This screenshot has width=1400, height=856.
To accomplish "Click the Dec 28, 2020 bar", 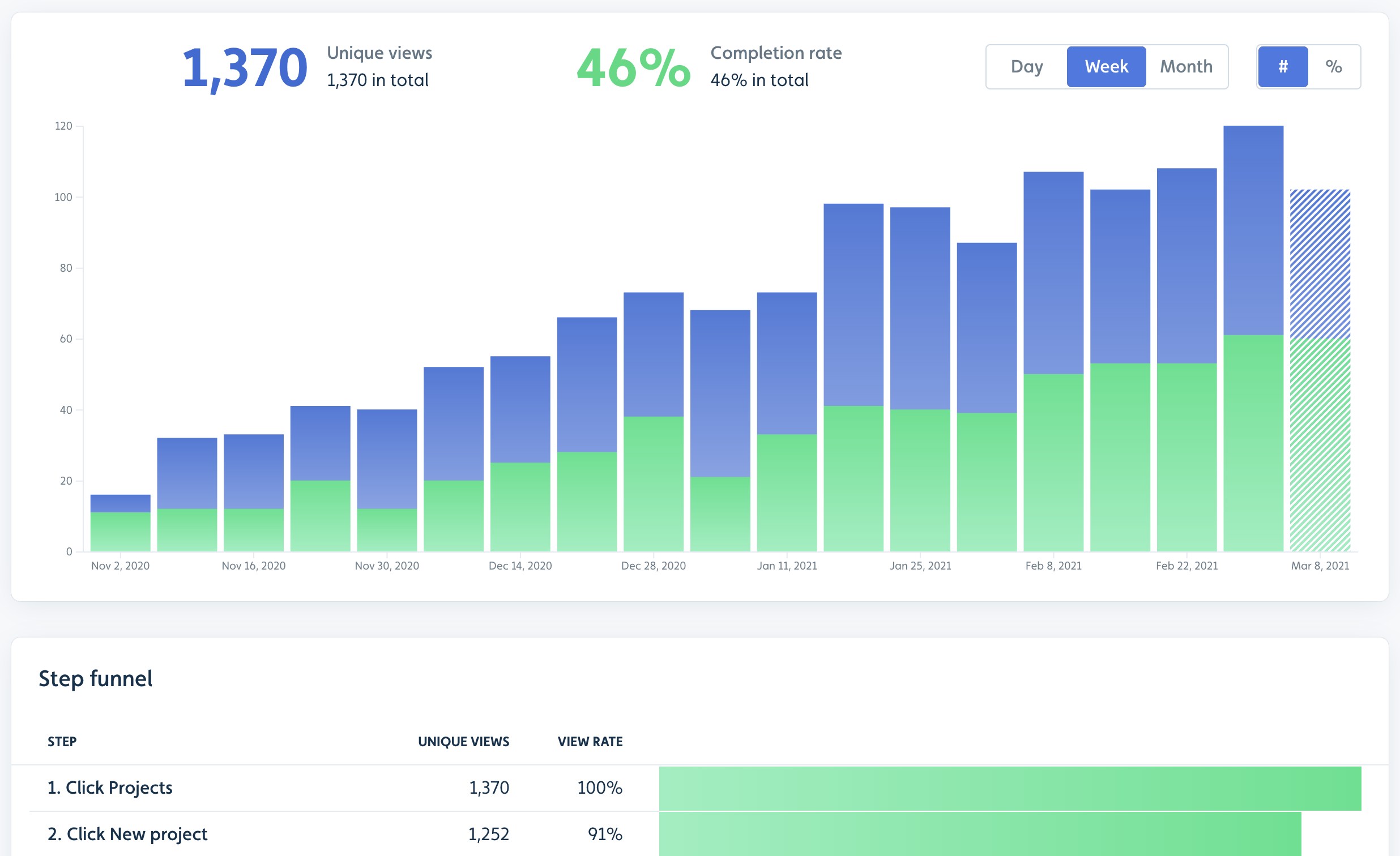I will click(654, 422).
